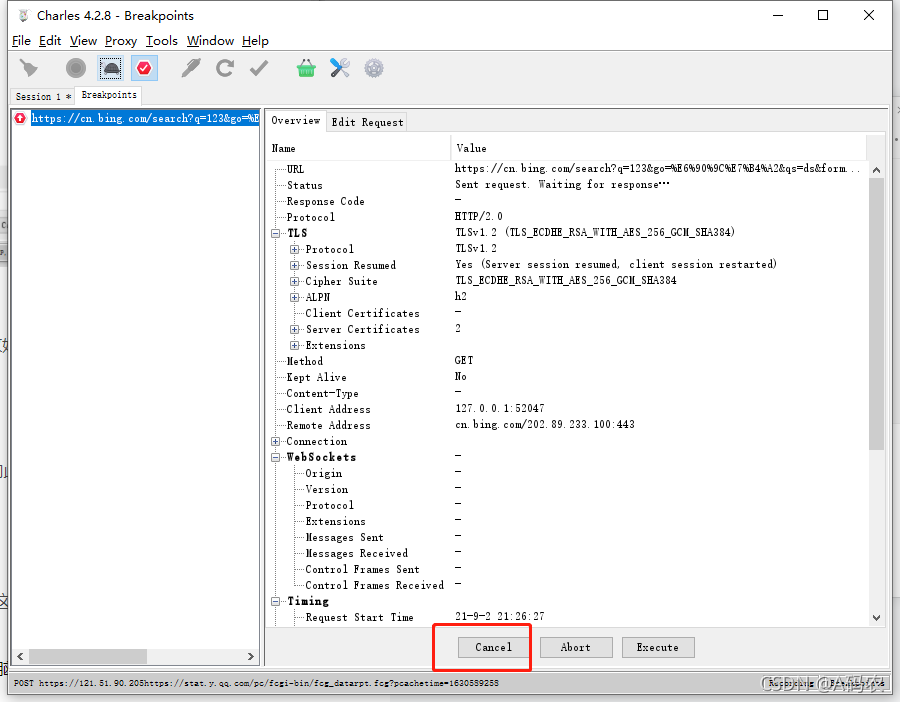Image resolution: width=900 pixels, height=702 pixels.
Task: Collapse the WebSockets node
Action: click(x=276, y=457)
